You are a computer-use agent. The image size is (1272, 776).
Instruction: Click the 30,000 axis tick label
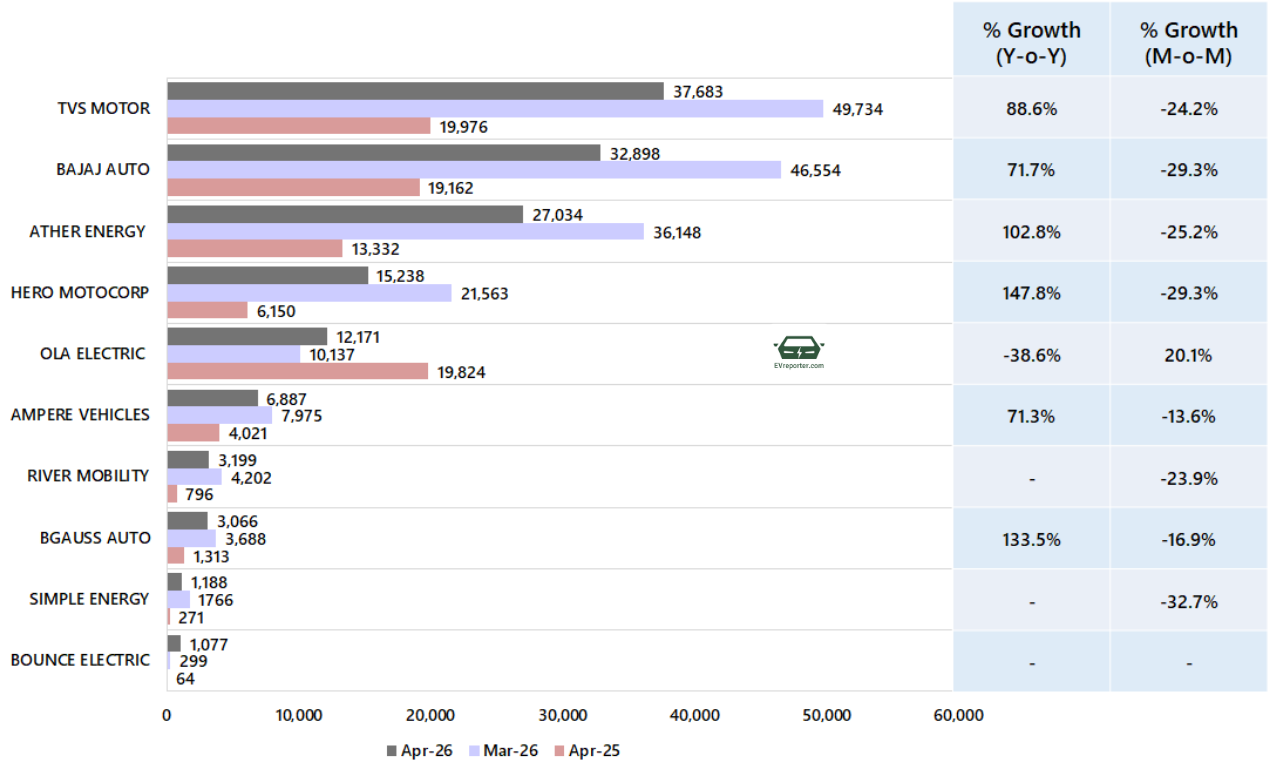point(561,715)
